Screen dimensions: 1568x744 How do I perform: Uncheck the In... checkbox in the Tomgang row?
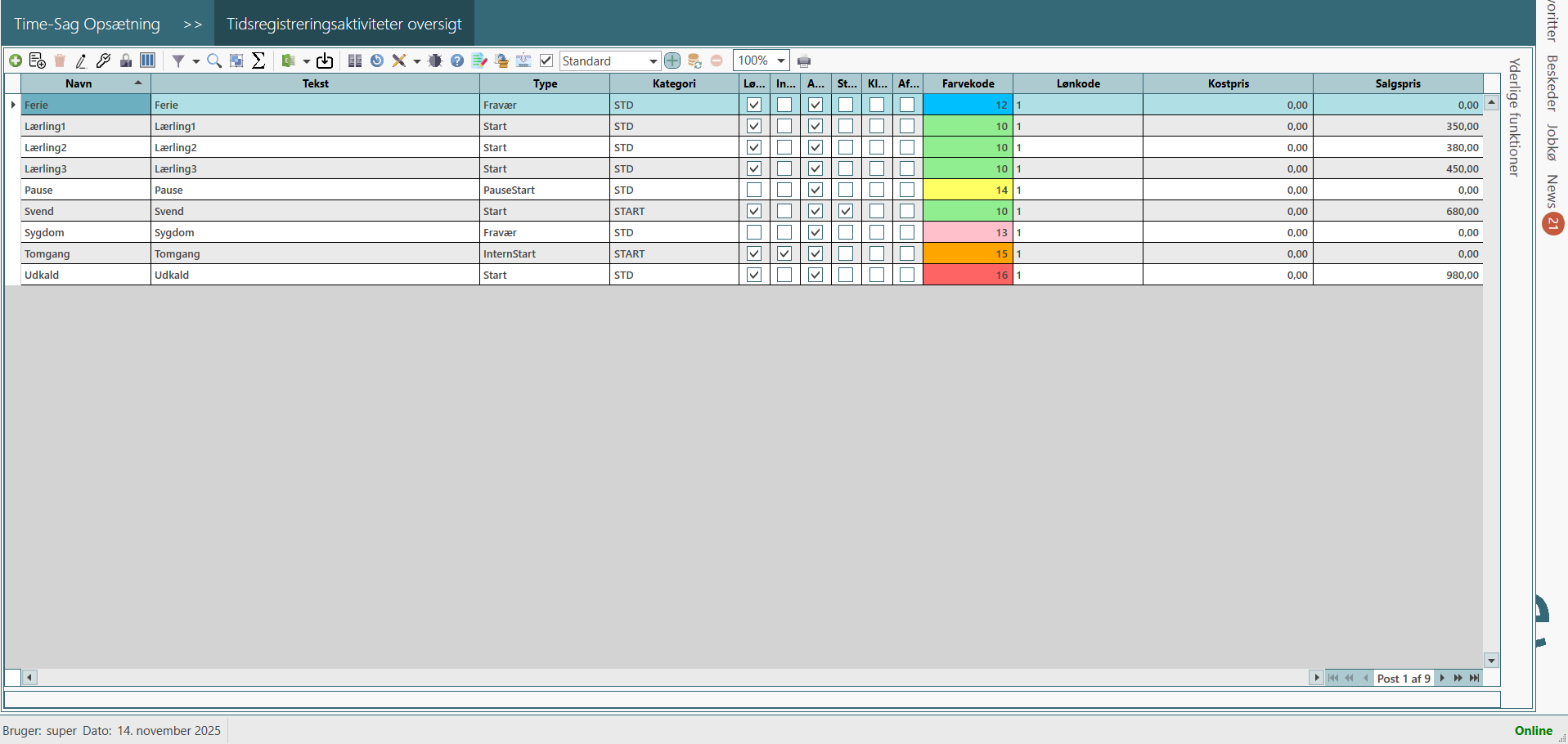[x=784, y=253]
